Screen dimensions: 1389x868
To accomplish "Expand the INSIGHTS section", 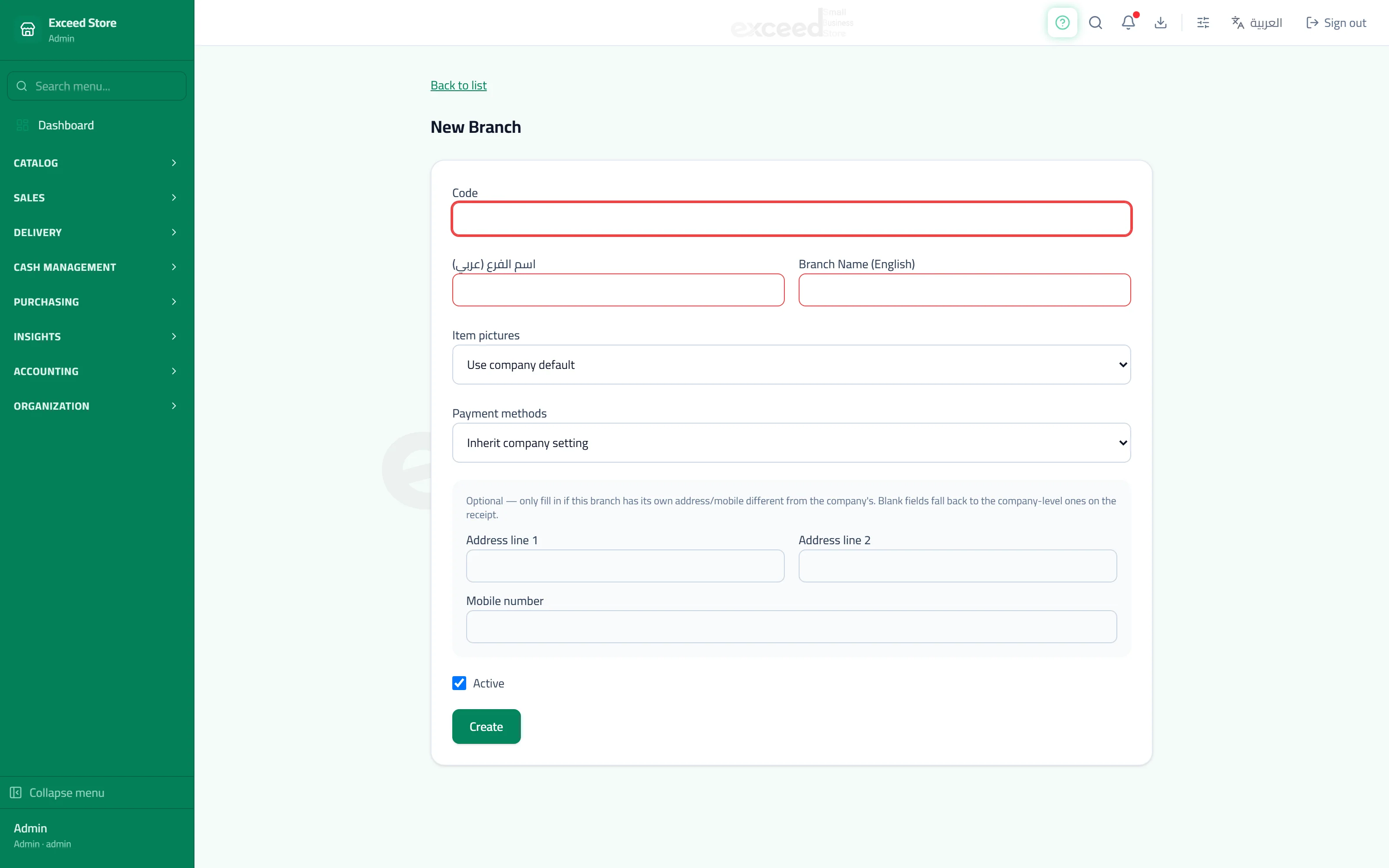I will (96, 336).
